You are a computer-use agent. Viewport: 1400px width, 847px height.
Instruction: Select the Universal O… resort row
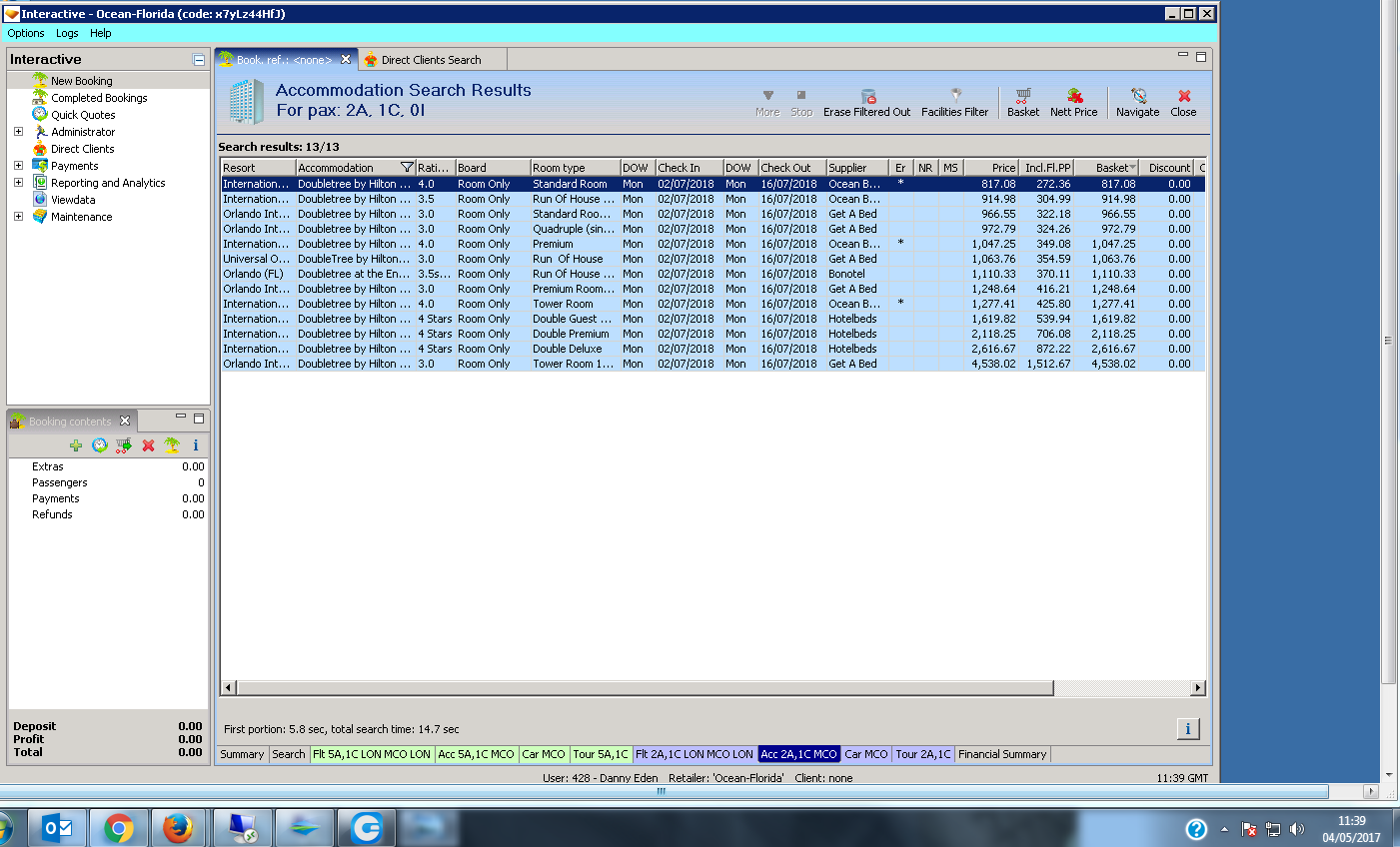click(712, 259)
